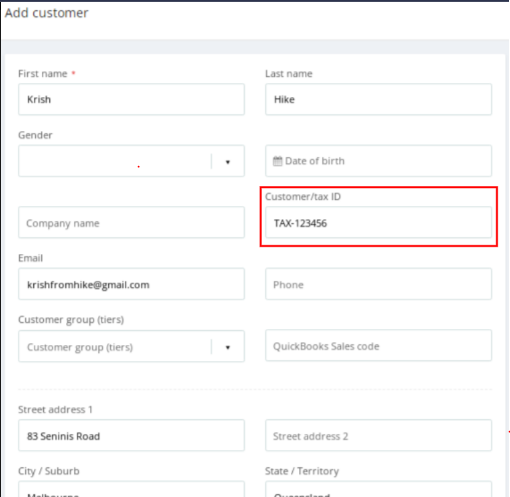
Task: Click the Street address 2 input
Action: [x=378, y=435]
